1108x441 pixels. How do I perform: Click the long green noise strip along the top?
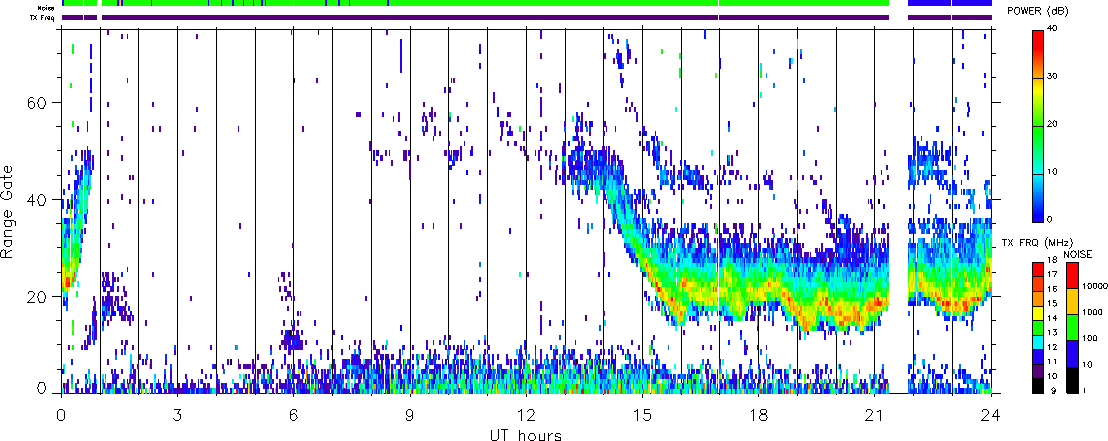(x=495, y=4)
